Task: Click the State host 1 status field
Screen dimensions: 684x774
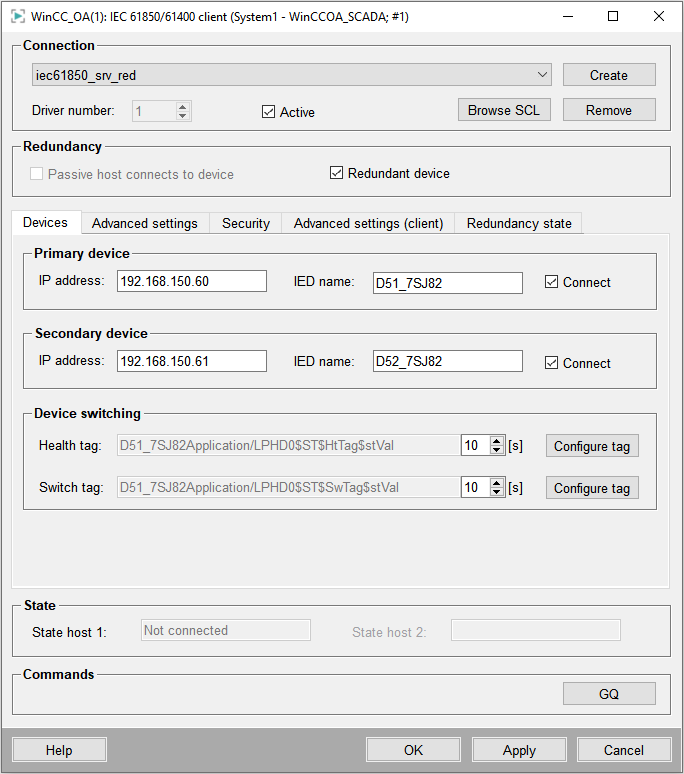Action: 226,630
